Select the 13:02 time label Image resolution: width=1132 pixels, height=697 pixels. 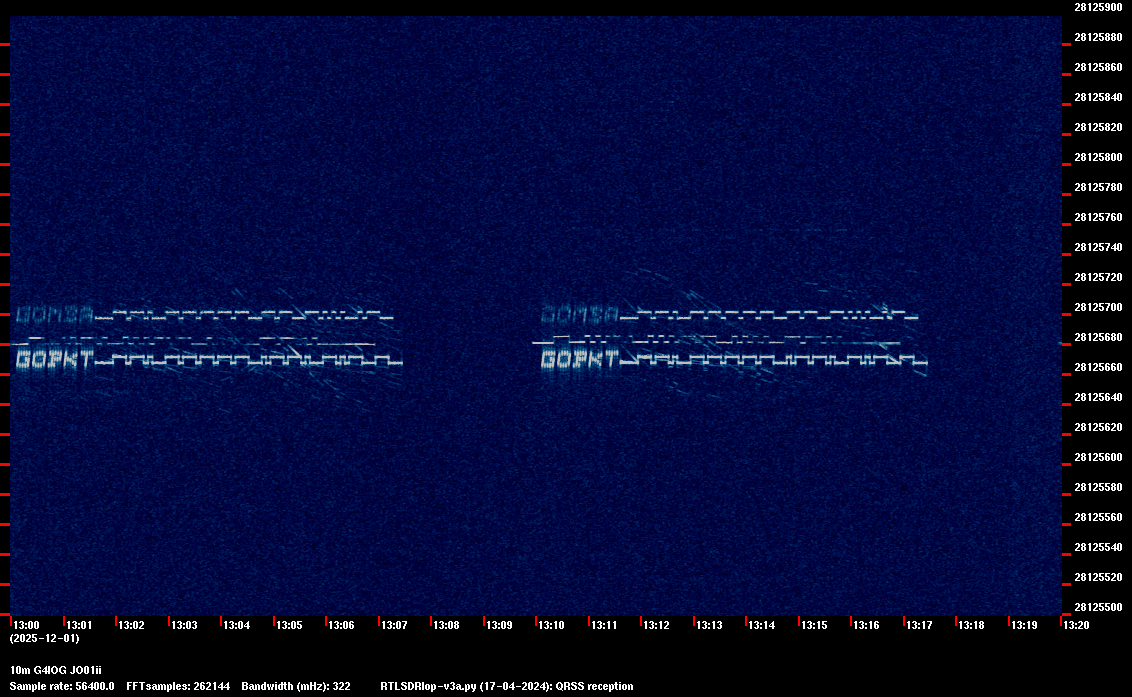131,625
